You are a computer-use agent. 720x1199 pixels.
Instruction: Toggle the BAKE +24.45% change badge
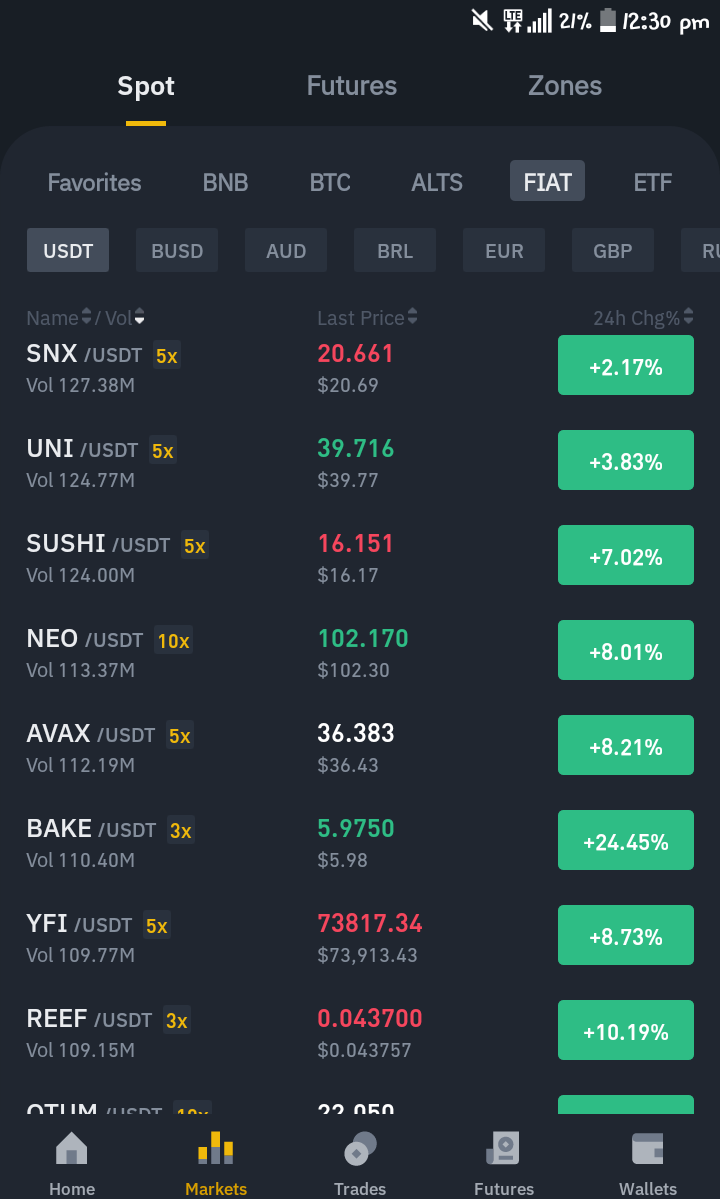click(625, 840)
